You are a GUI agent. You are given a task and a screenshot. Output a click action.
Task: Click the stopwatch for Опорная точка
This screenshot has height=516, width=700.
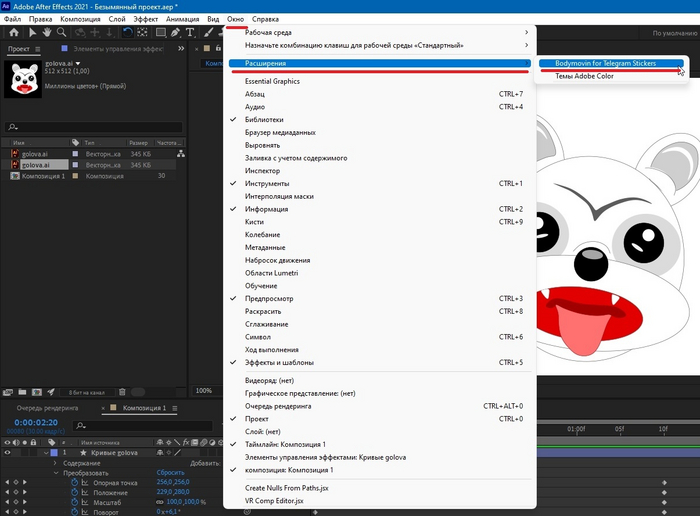tap(75, 483)
